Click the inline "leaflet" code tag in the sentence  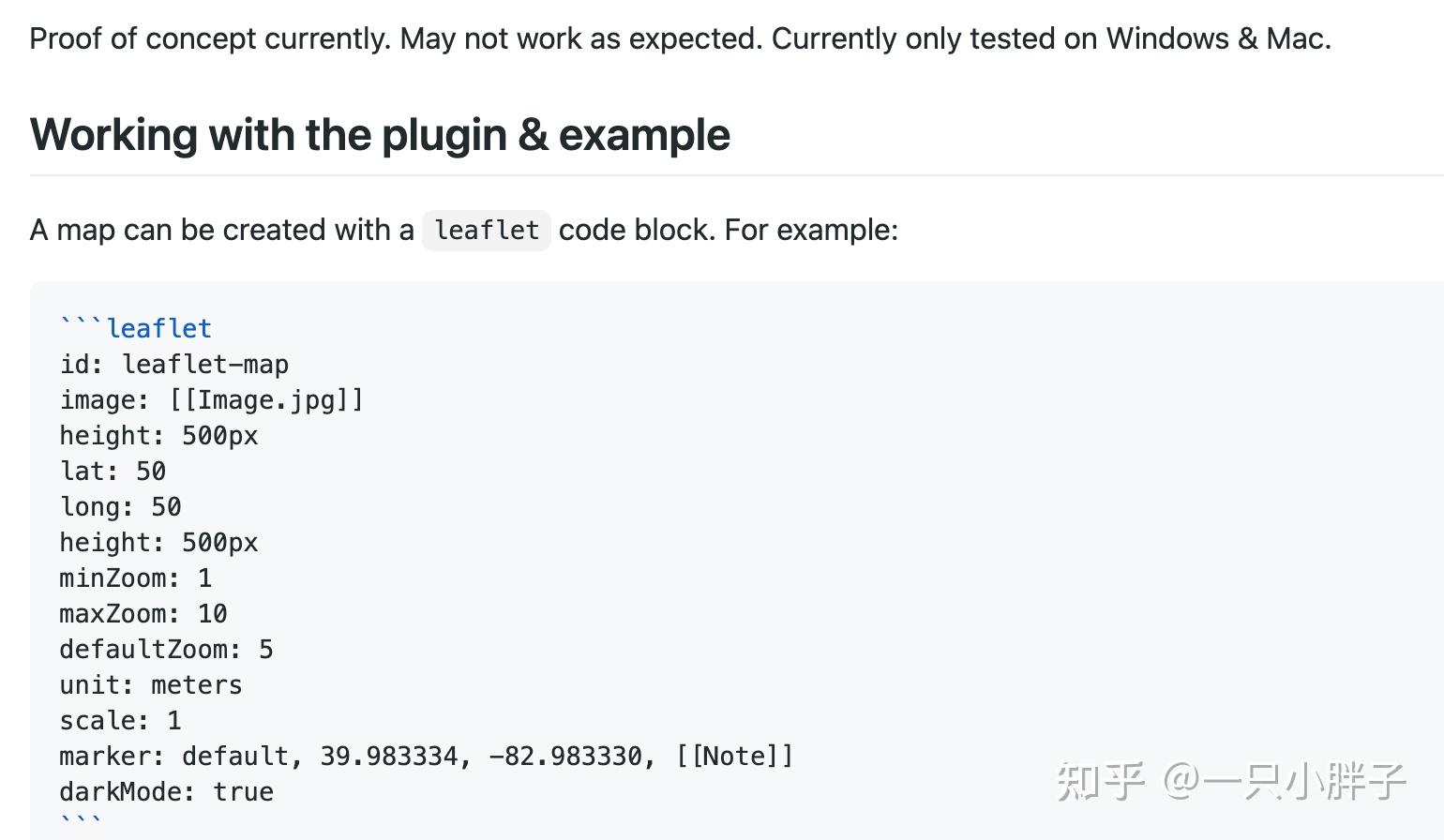pos(486,231)
